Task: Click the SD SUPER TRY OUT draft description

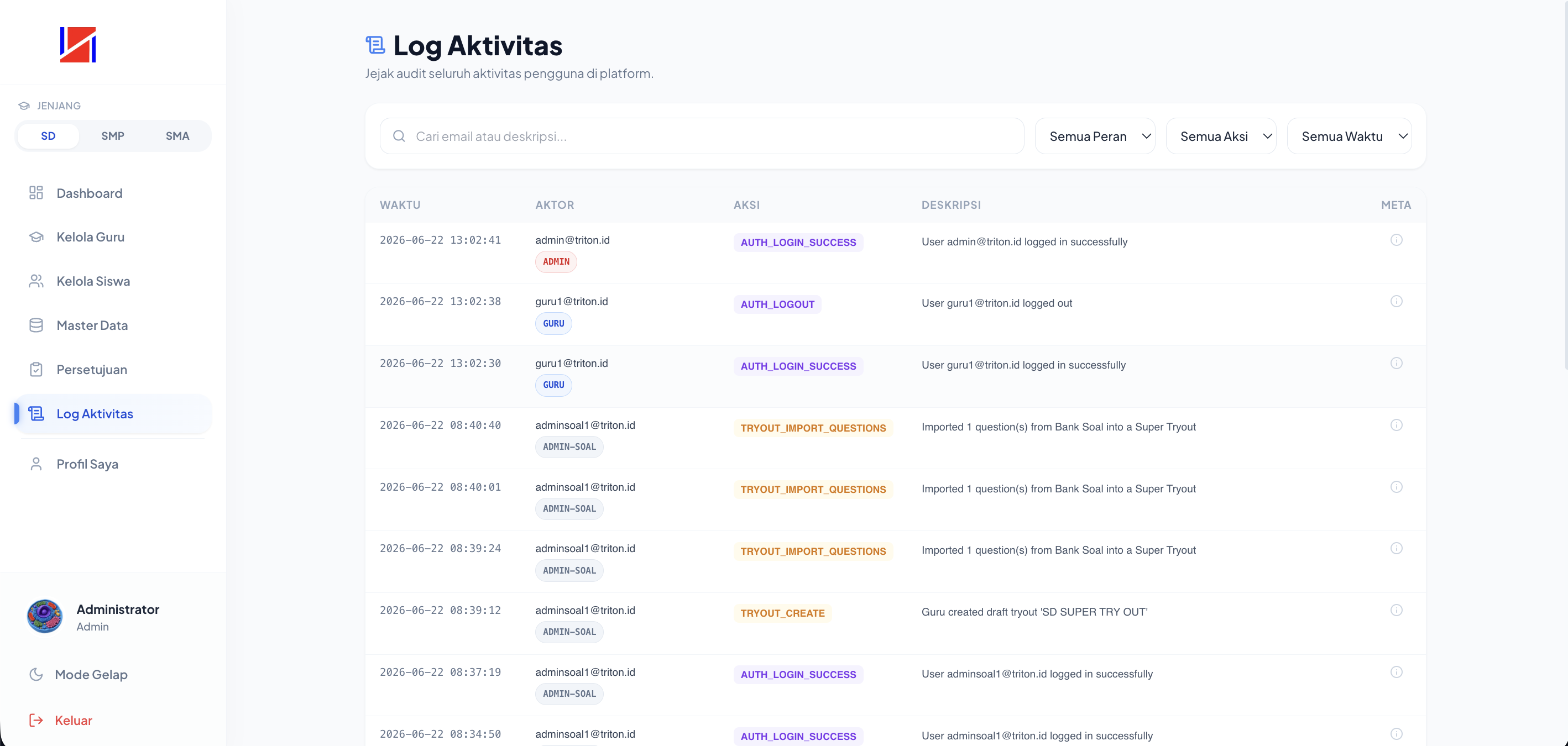Action: point(1034,612)
